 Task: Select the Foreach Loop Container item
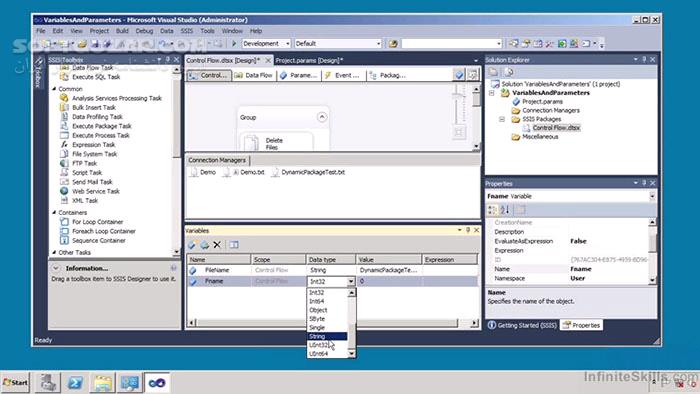(x=98, y=231)
